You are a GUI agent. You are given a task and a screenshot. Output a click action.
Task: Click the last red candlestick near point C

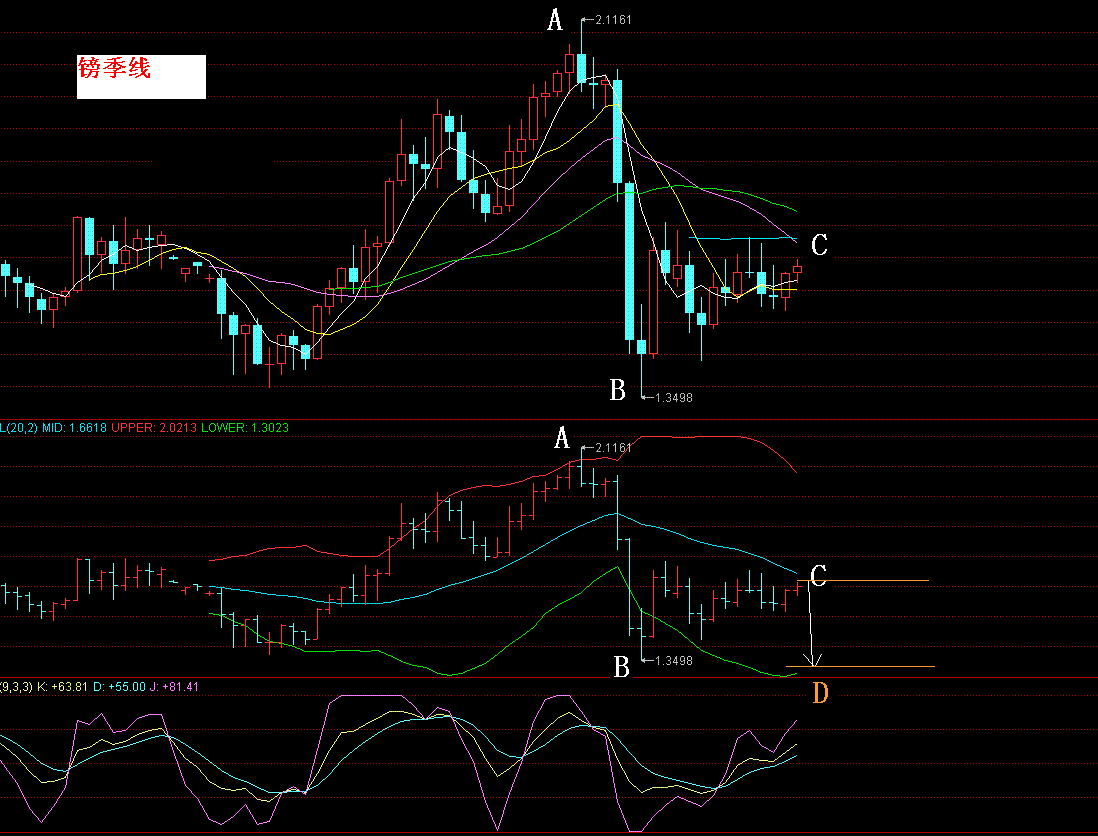pyautogui.click(x=798, y=270)
